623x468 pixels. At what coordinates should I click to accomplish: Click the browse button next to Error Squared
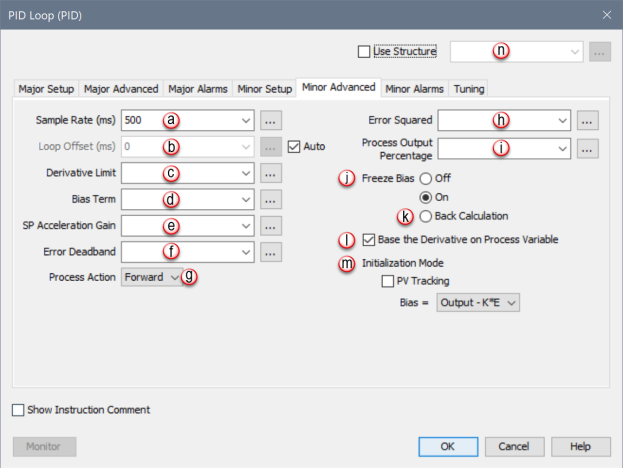tap(588, 120)
